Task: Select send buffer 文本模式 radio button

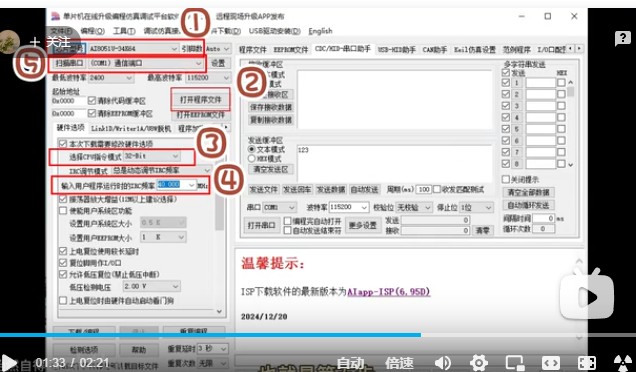Action: click(x=251, y=149)
